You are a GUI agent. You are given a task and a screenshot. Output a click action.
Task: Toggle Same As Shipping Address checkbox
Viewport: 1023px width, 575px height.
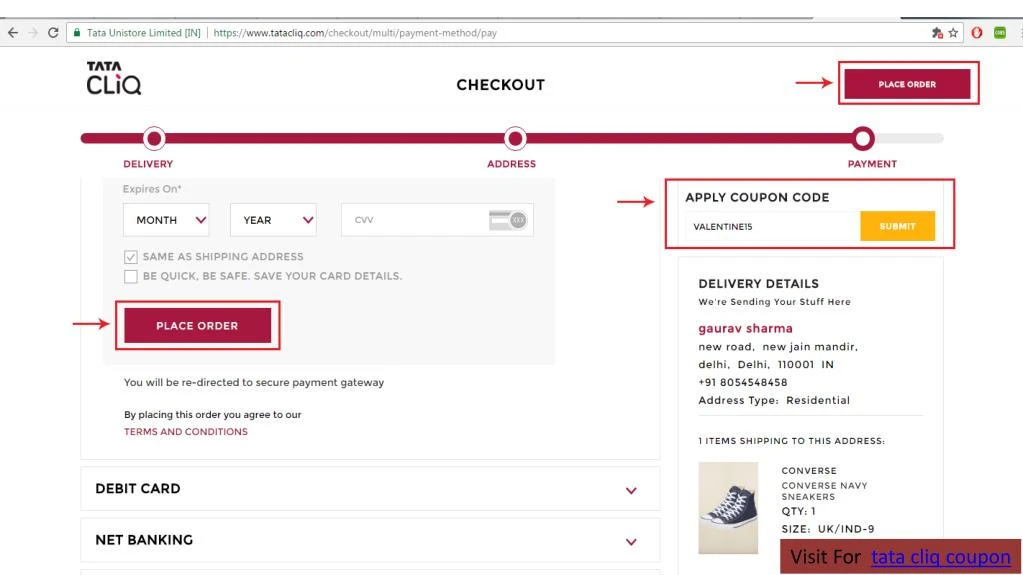[130, 256]
